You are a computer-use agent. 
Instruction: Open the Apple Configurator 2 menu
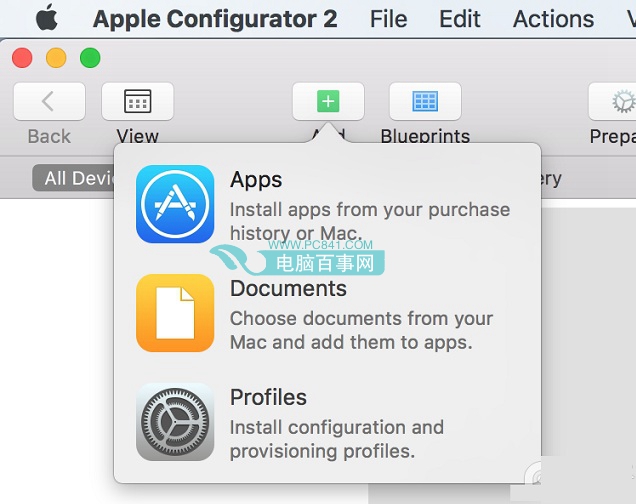(215, 19)
